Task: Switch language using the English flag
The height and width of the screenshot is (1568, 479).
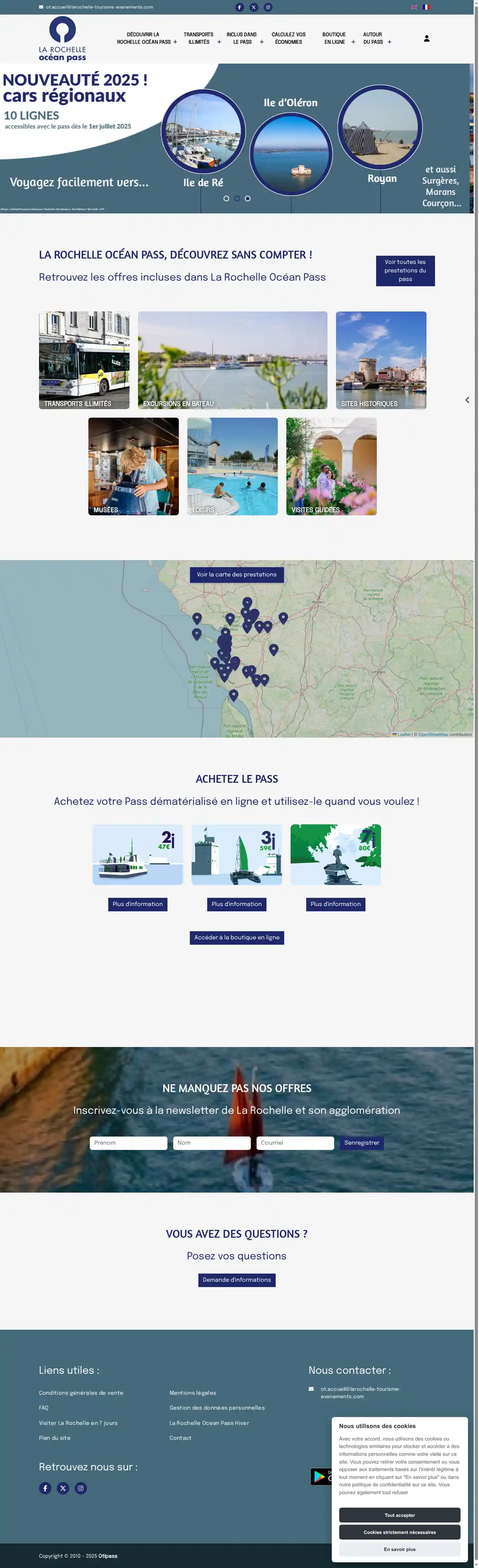Action: pos(414,7)
